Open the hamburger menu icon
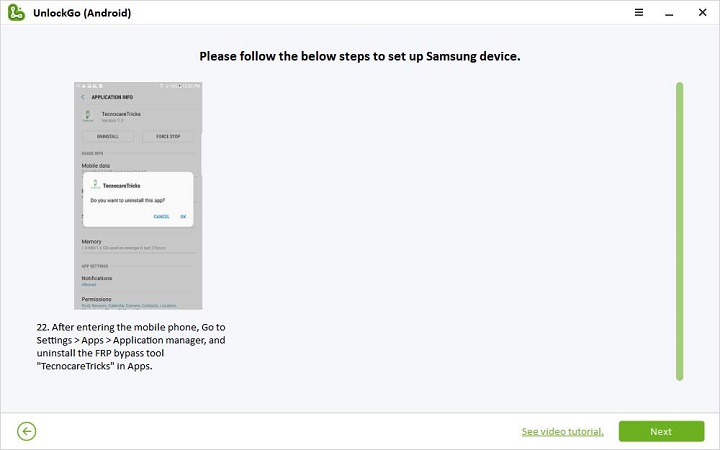The image size is (720, 450). 639,12
